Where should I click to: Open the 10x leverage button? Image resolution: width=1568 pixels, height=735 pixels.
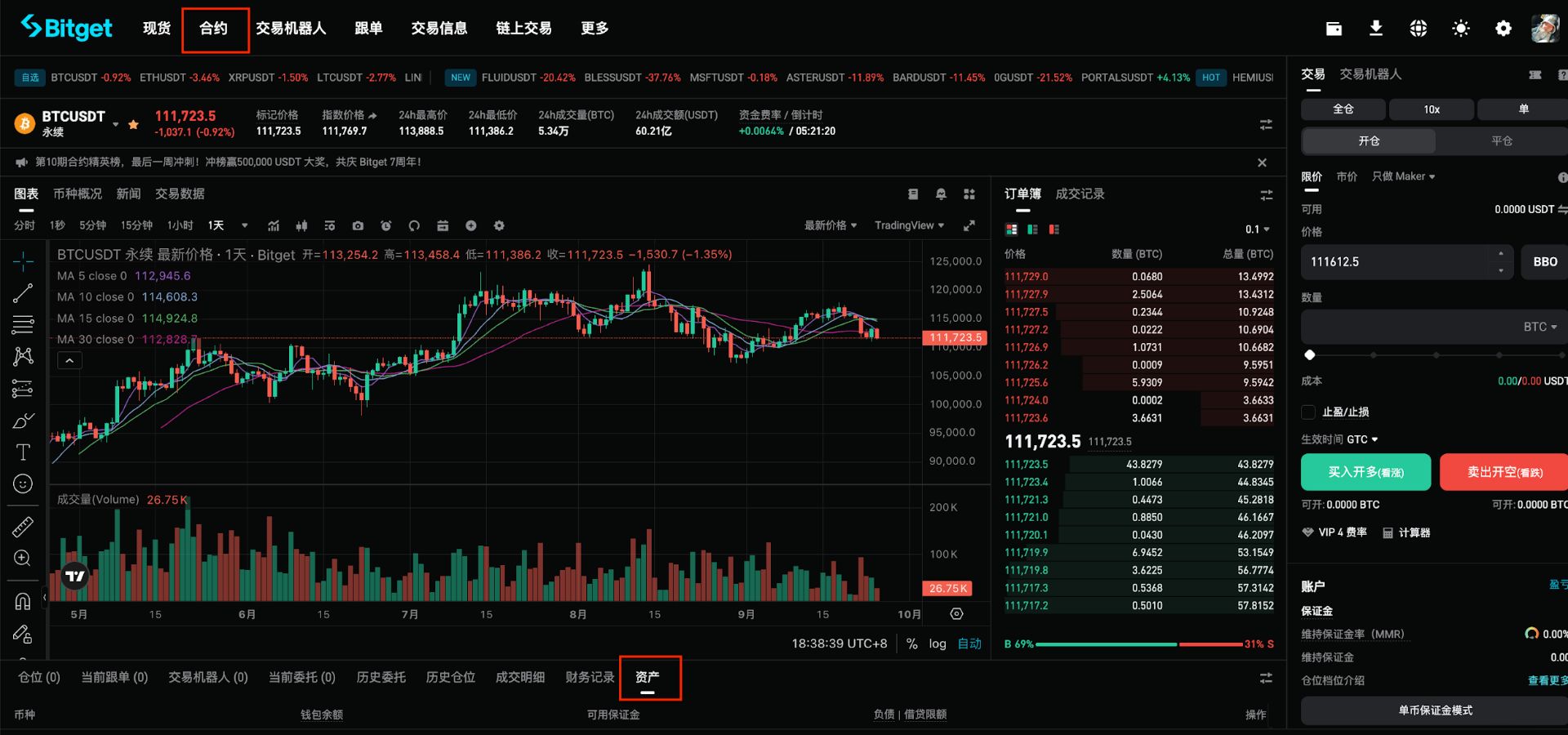coord(1432,109)
